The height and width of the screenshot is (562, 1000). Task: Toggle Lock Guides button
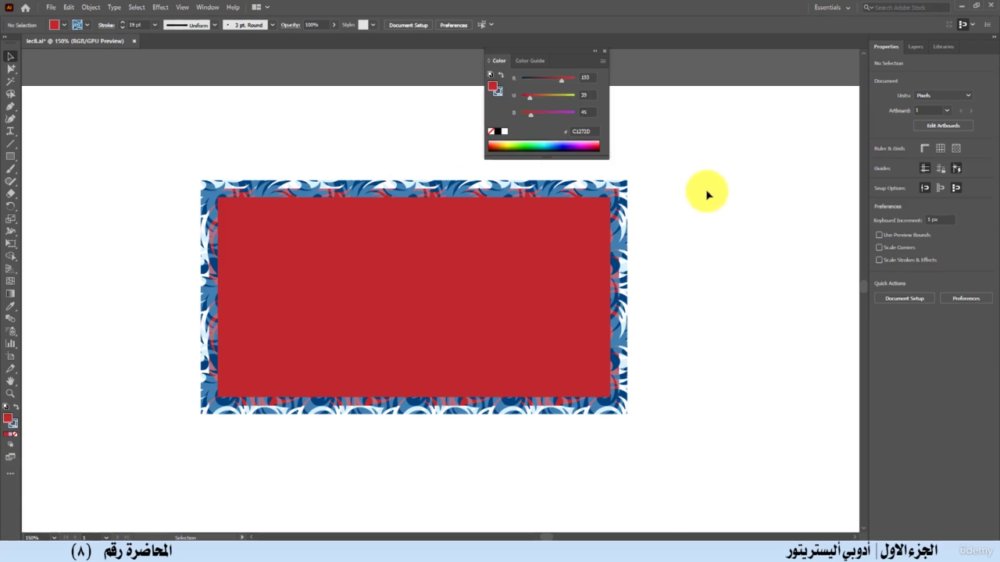(x=940, y=168)
